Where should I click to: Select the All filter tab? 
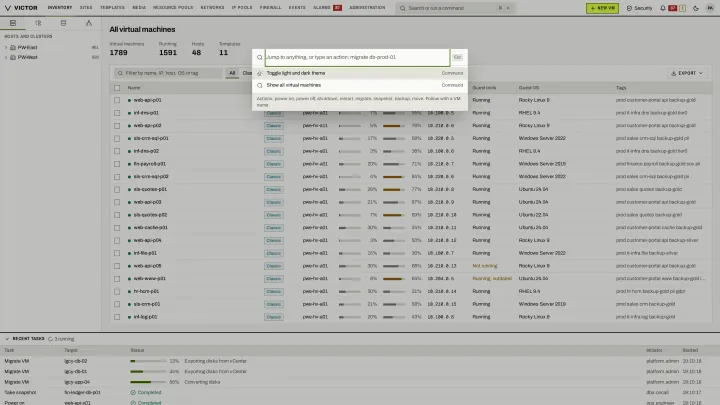pyautogui.click(x=232, y=73)
